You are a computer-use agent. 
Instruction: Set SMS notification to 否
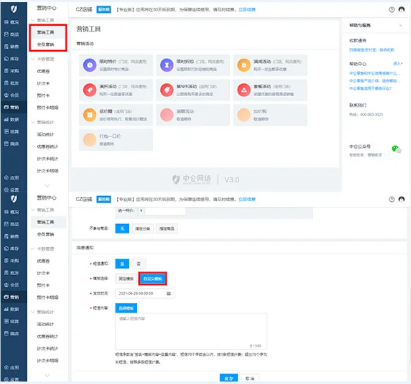139,264
